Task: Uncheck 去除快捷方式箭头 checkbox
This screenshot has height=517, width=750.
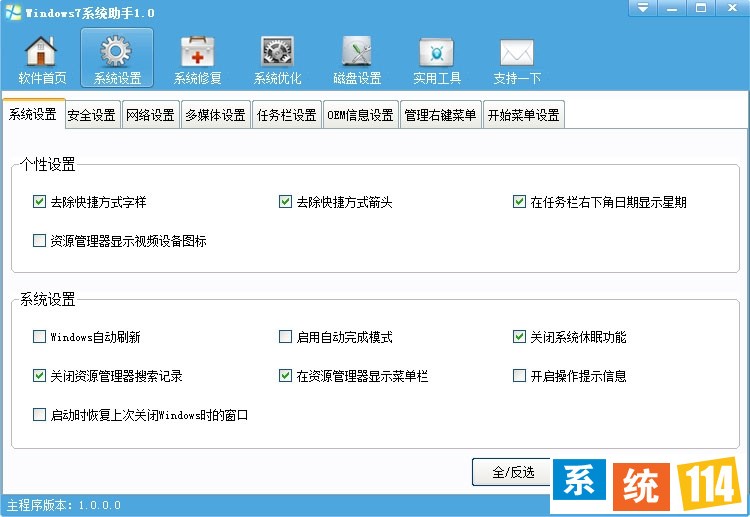Action: (x=285, y=201)
